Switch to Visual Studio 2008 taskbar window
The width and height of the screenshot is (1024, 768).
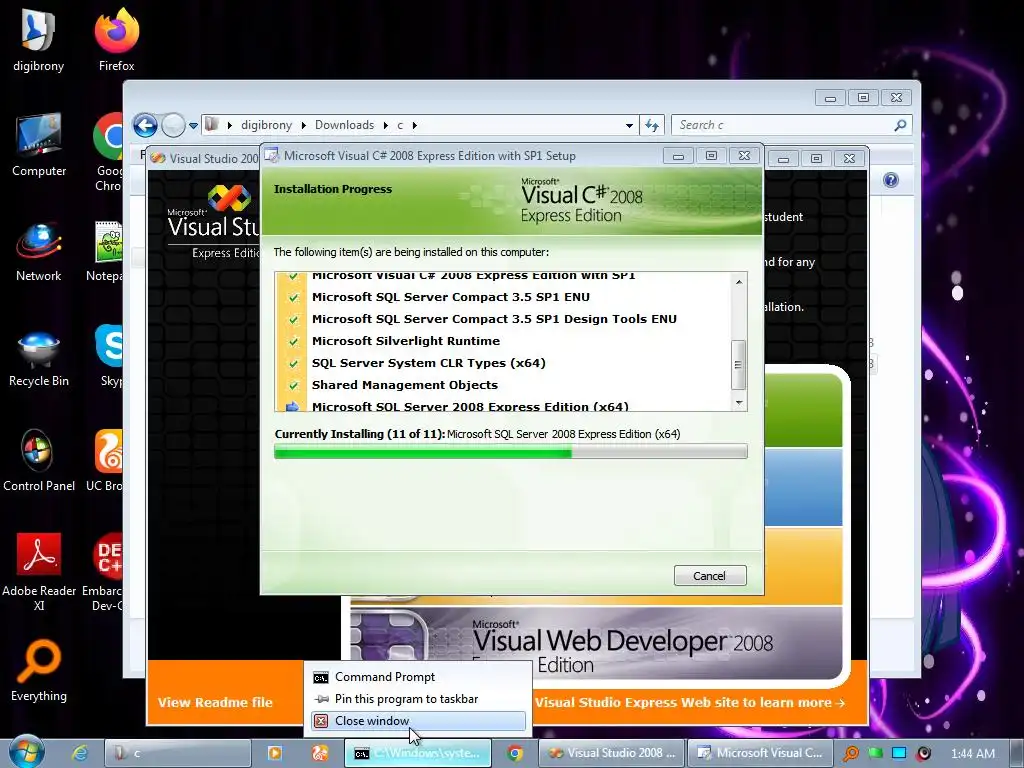click(x=612, y=753)
